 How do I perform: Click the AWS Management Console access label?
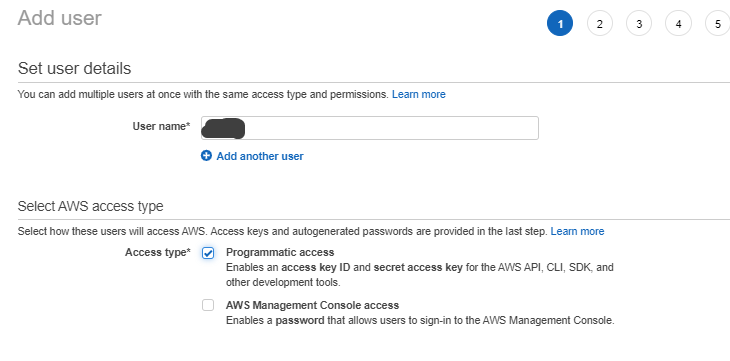click(x=312, y=305)
